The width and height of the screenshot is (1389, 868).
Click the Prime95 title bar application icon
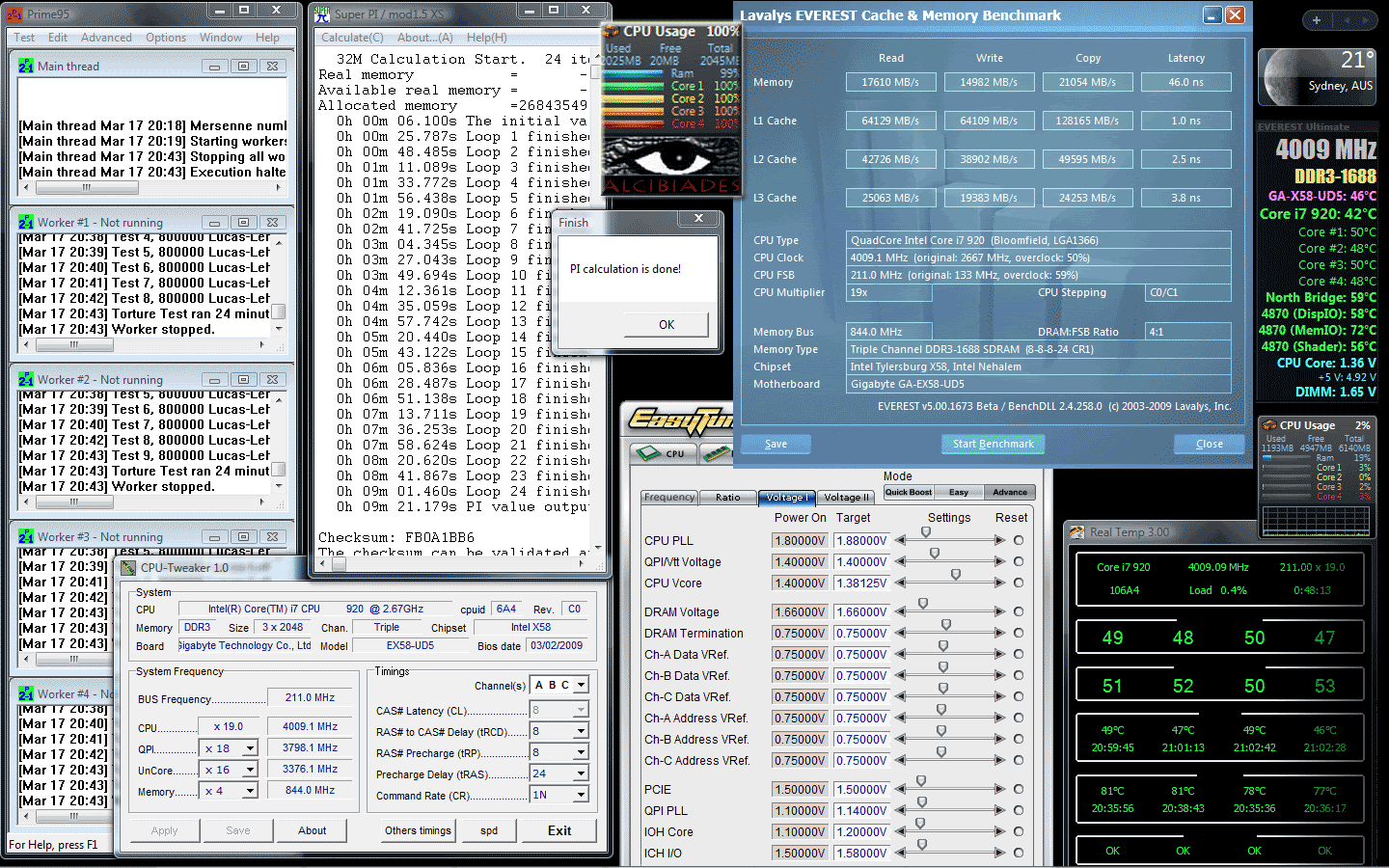(16, 14)
